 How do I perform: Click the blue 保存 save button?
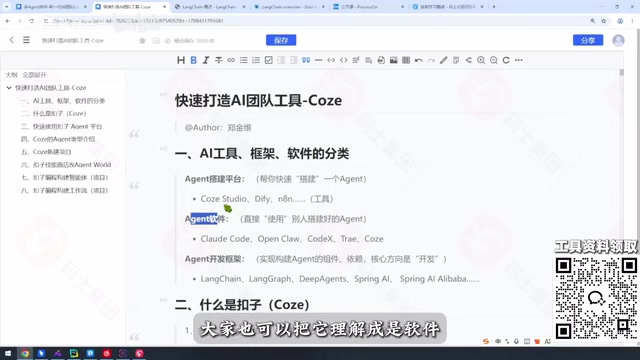281,40
